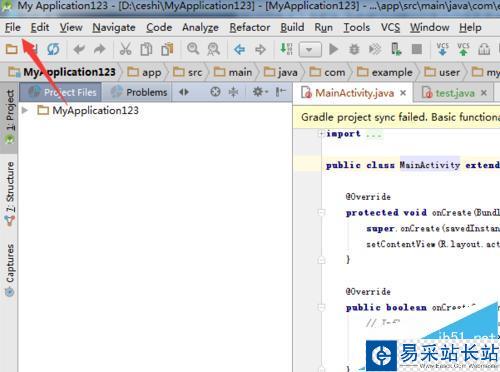Viewport: 500px width, 372px height.
Task: Click the Back navigation arrow
Action: [239, 49]
